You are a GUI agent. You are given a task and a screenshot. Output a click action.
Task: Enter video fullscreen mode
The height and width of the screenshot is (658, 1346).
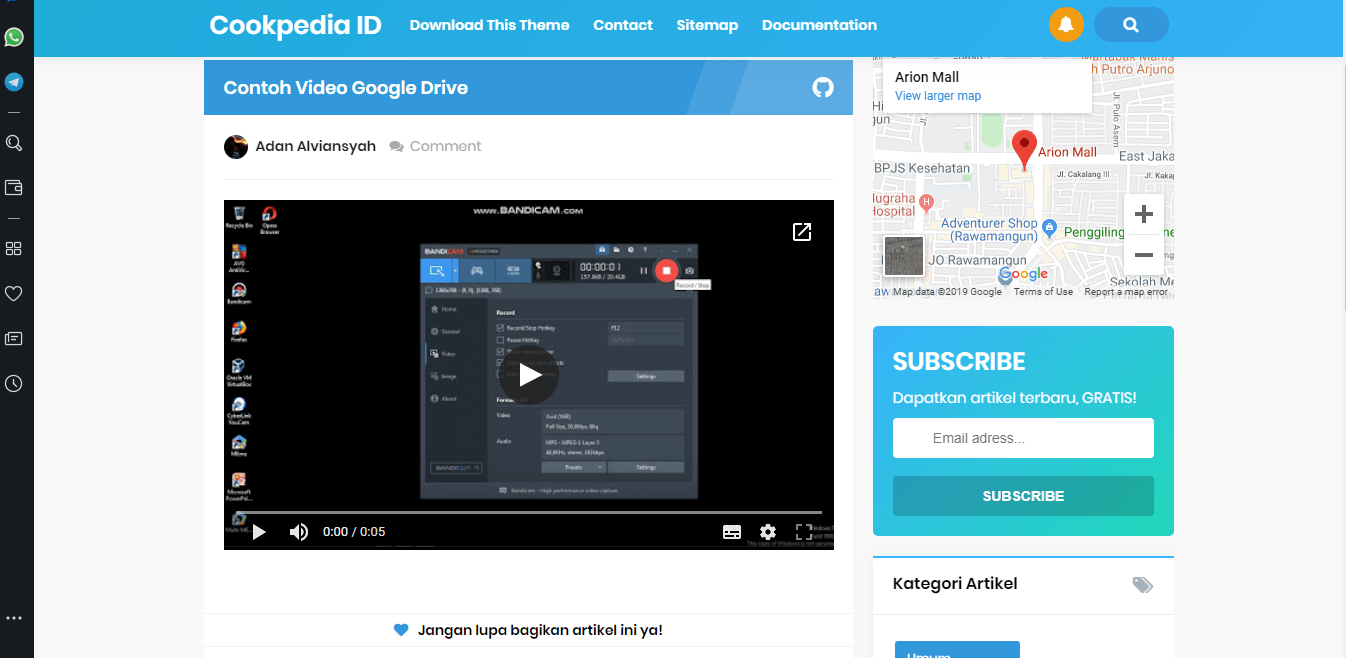coord(803,532)
